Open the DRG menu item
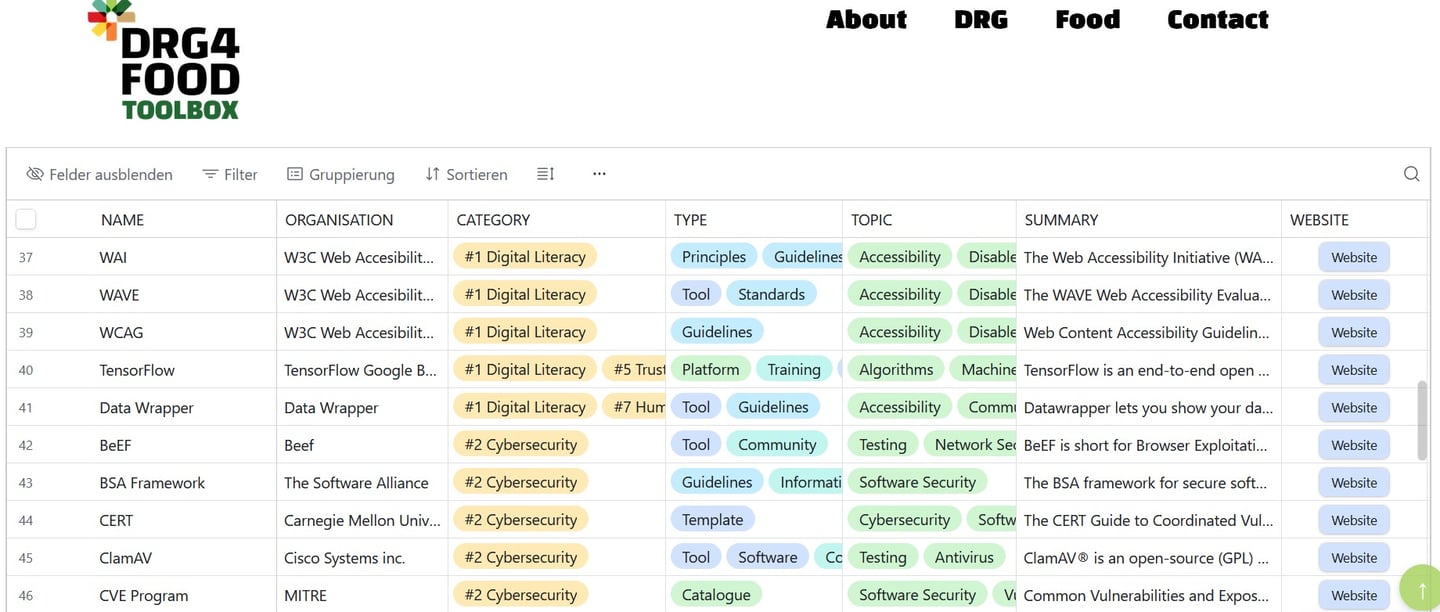This screenshot has height=612, width=1440. (981, 19)
